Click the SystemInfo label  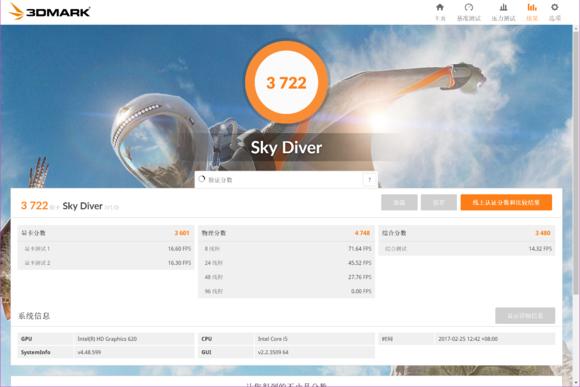36,352
